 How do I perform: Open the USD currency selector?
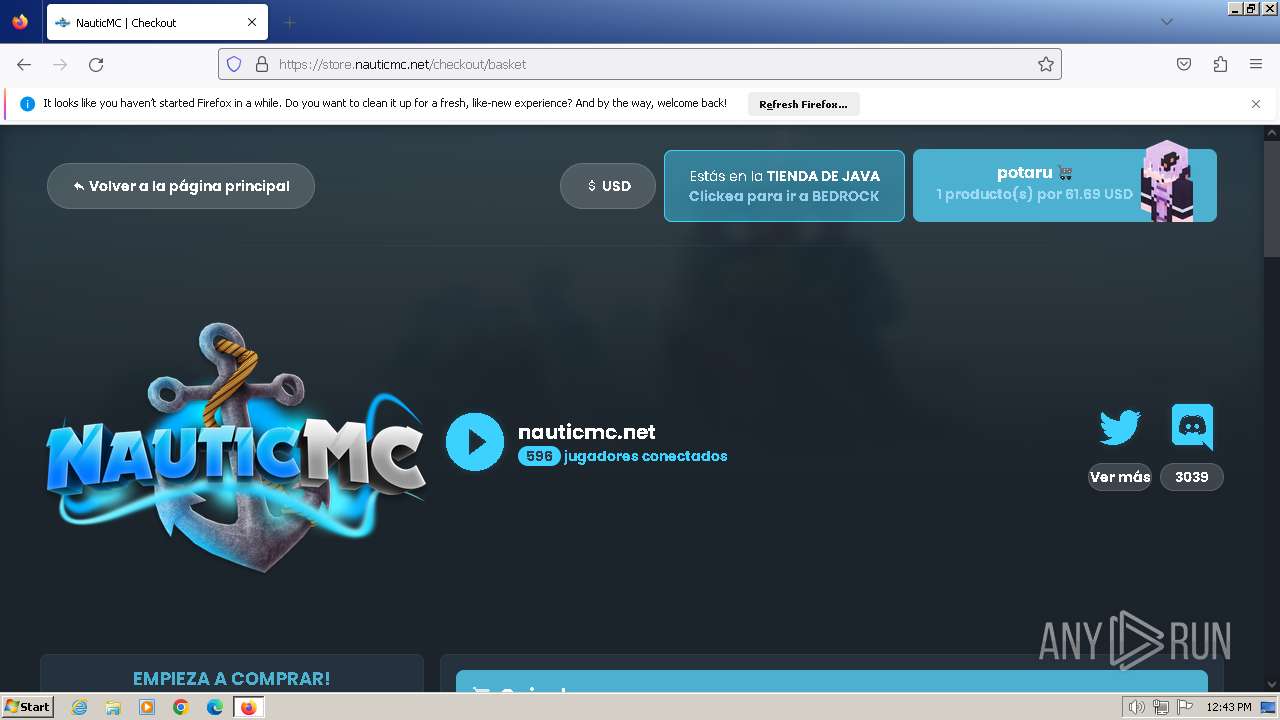(608, 186)
